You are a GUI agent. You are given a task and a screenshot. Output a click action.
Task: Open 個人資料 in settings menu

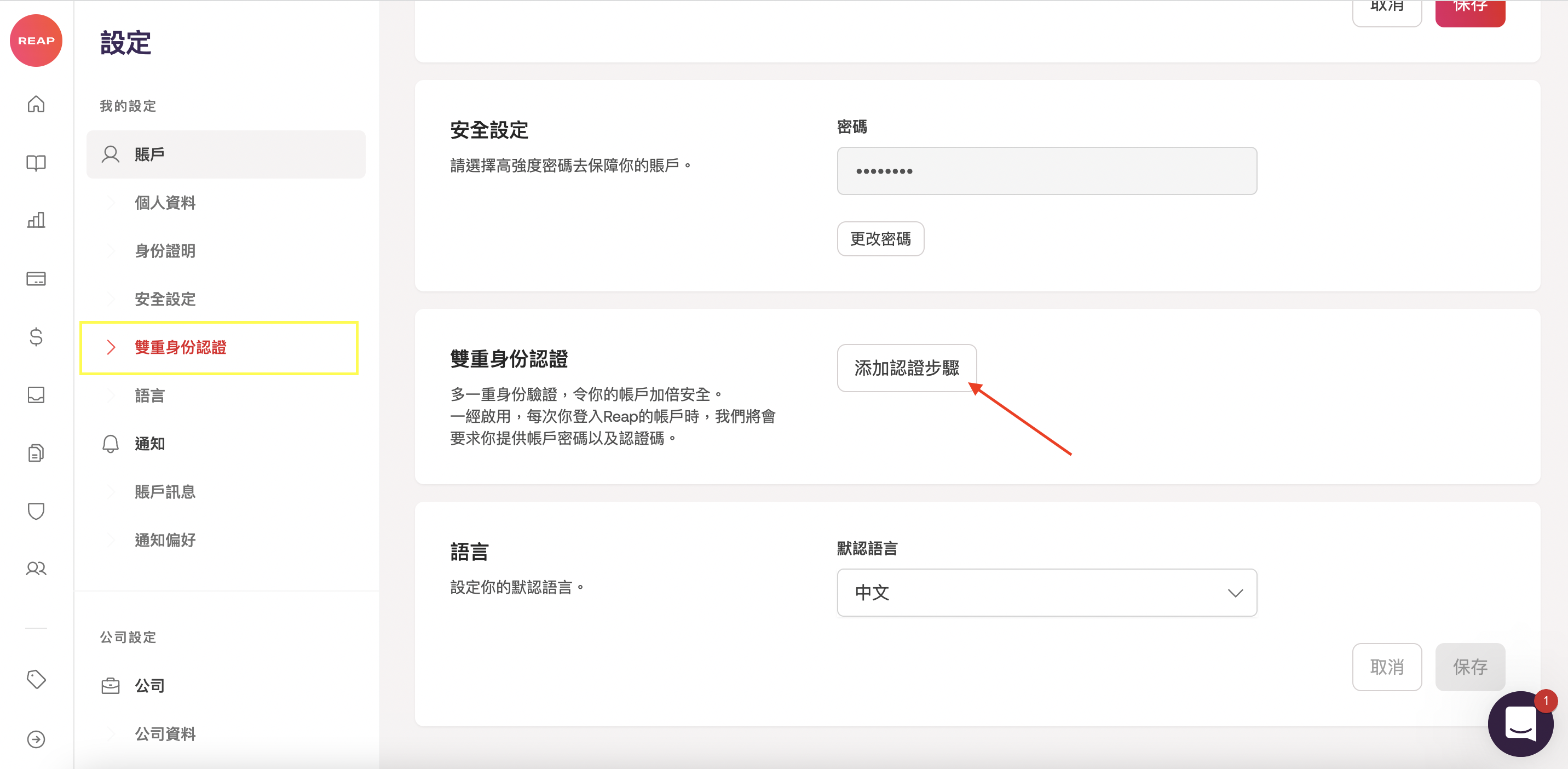coord(165,203)
